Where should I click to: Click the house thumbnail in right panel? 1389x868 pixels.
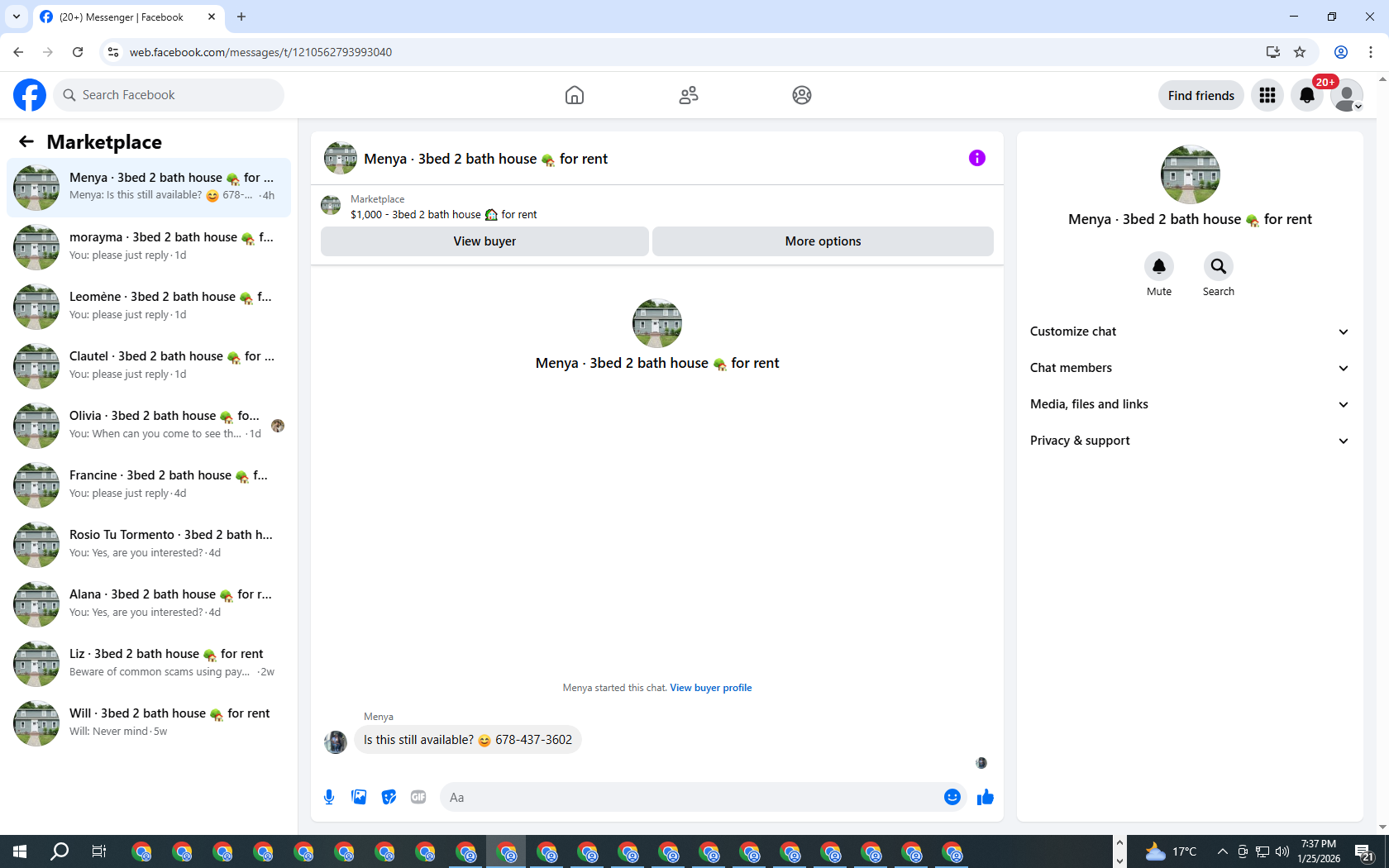1190,174
